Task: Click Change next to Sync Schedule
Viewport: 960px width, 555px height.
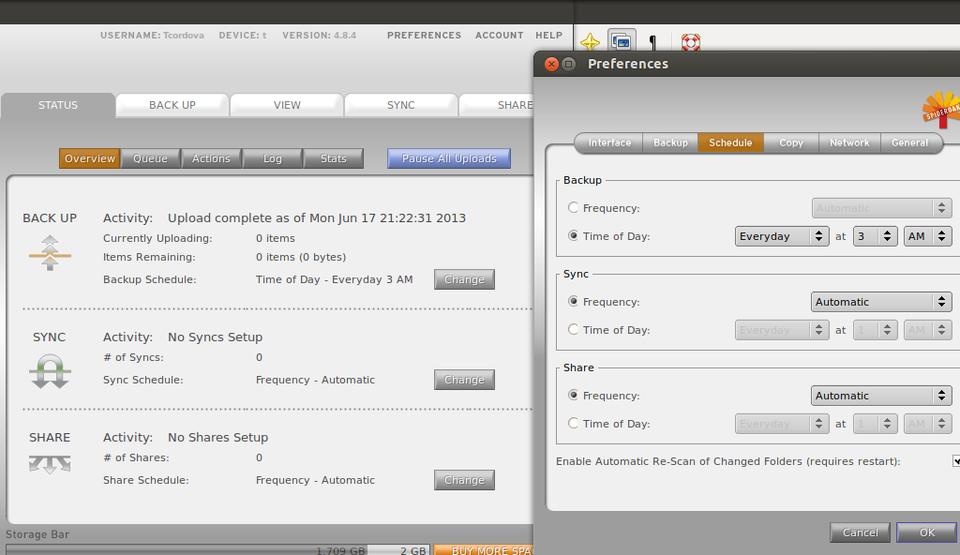Action: pyautogui.click(x=464, y=380)
